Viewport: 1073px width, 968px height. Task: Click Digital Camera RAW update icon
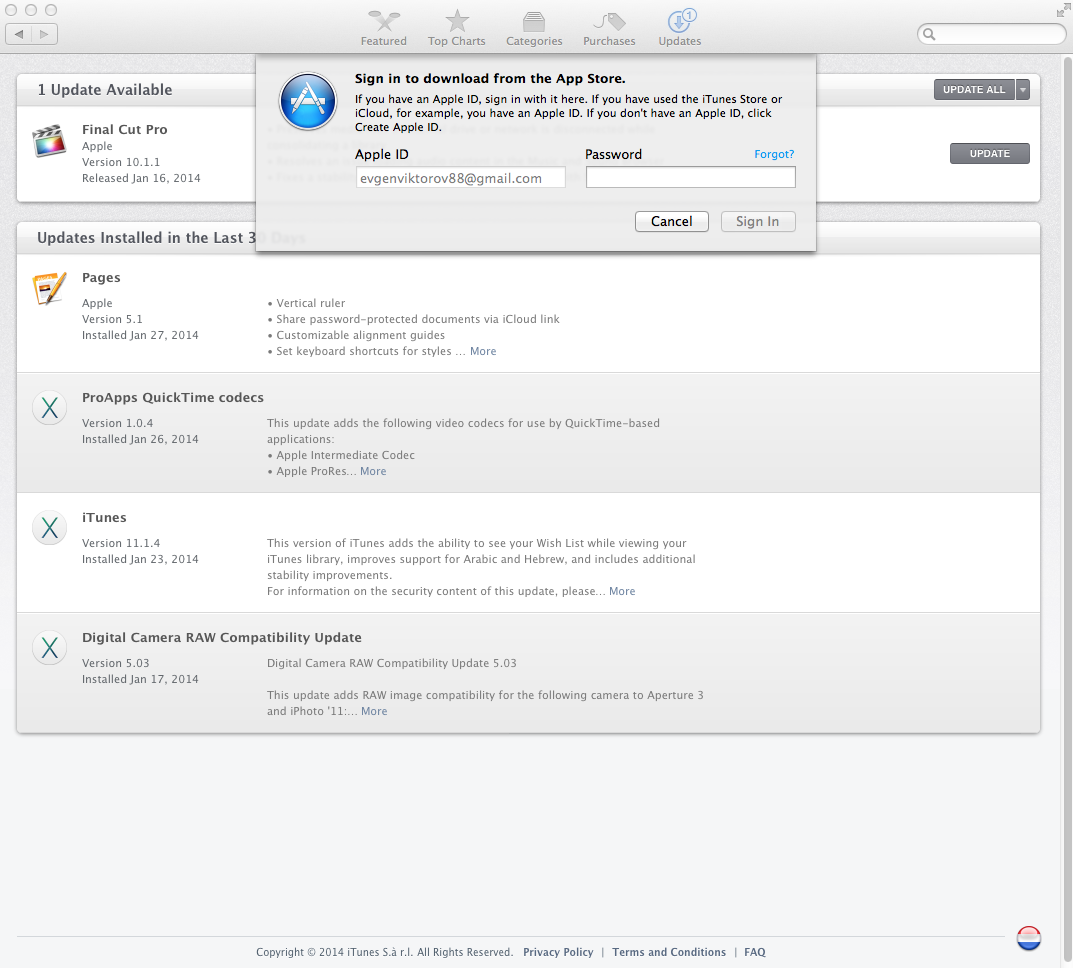(49, 647)
